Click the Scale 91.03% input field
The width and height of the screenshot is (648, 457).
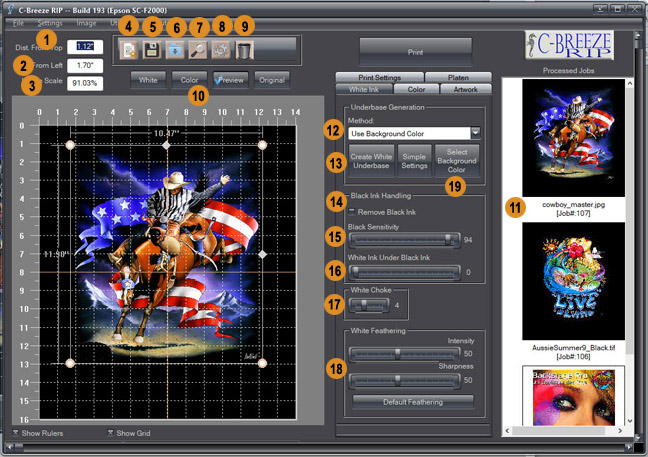point(85,83)
